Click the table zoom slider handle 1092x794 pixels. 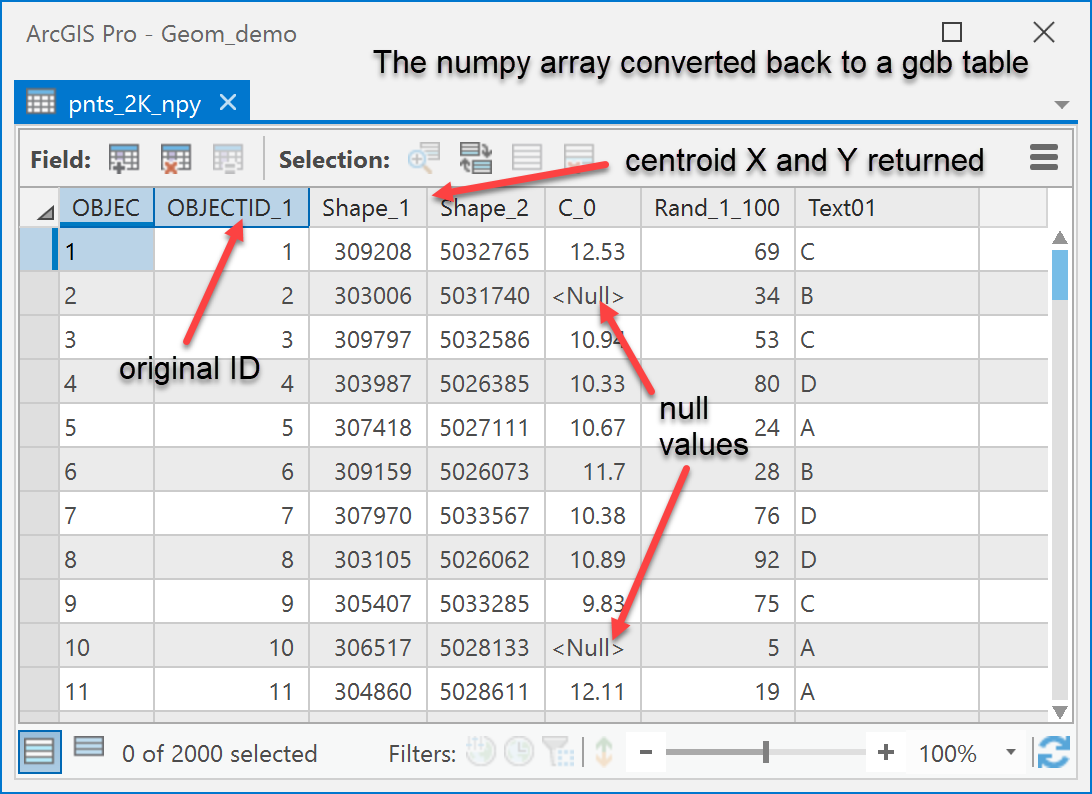pos(766,752)
